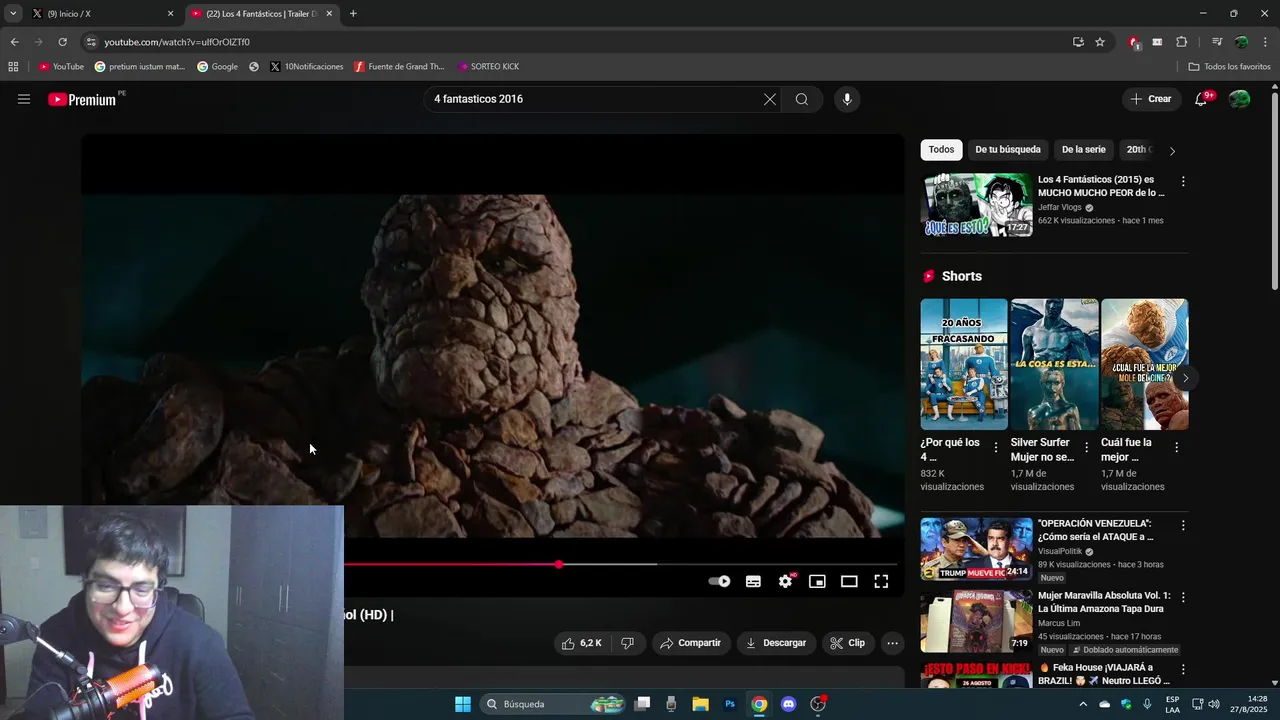Open '20 años fracasando' short thumbnail

pyautogui.click(x=964, y=364)
